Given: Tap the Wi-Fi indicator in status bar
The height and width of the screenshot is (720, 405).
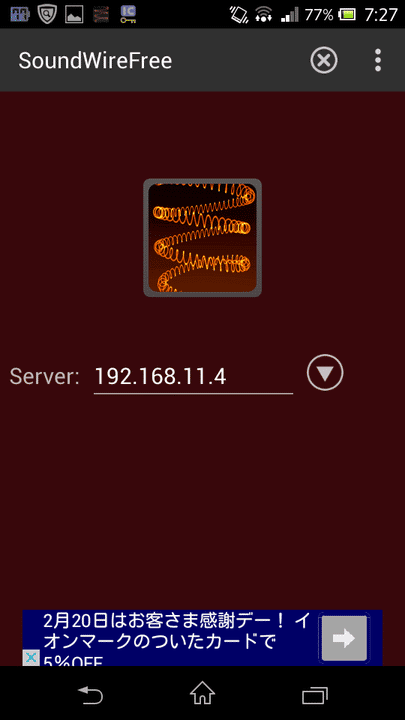Looking at the screenshot, I should tap(264, 15).
